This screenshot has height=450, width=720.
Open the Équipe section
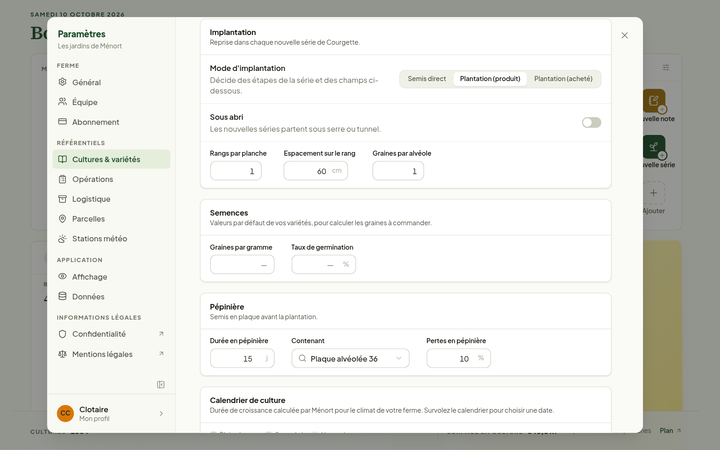point(111,102)
